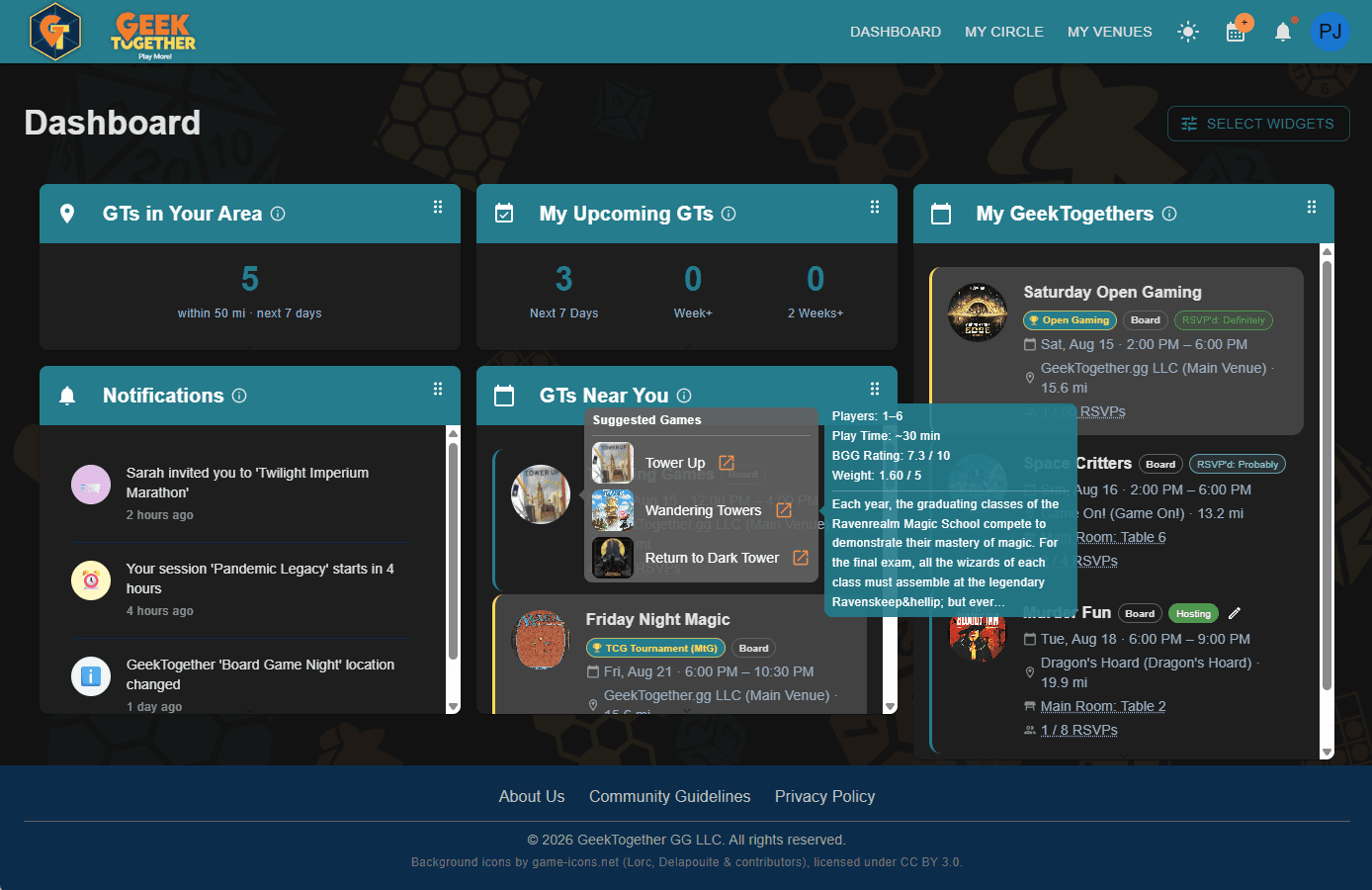Click Friday Night Magic event thumbnail

541,640
